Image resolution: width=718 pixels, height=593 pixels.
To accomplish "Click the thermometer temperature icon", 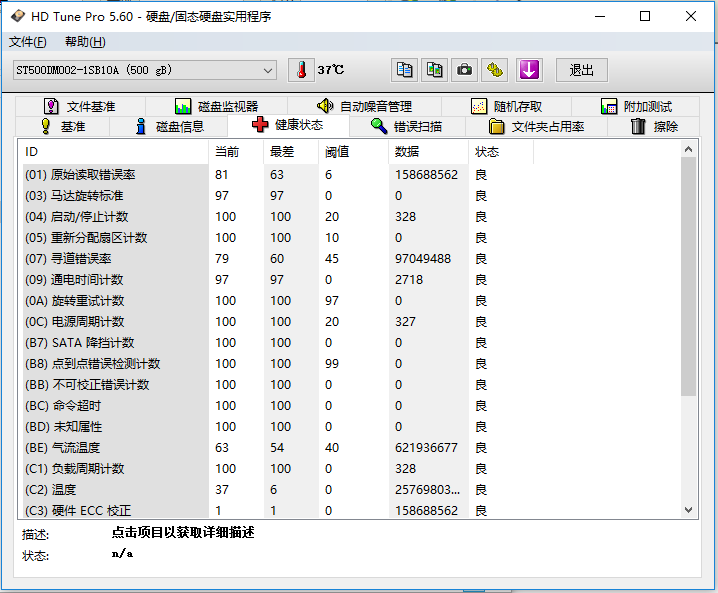I will [301, 70].
